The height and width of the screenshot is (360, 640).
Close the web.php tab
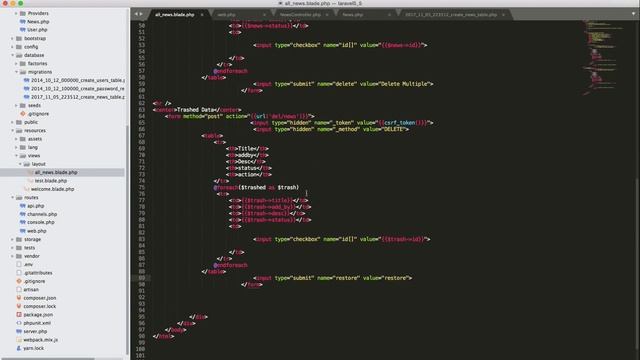tap(264, 15)
